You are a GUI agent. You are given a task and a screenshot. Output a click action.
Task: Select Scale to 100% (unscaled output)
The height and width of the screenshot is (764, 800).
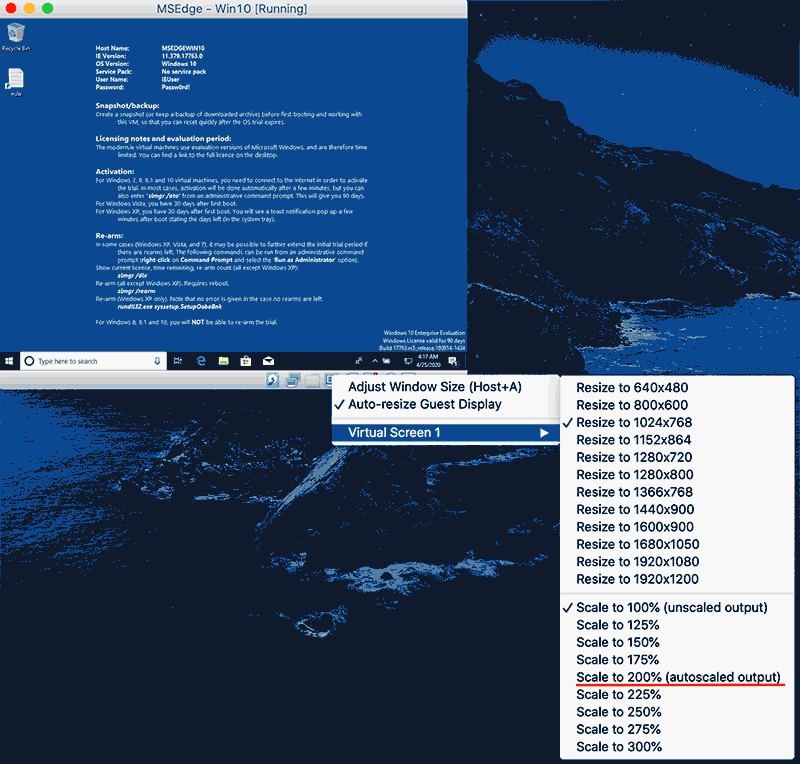671,607
